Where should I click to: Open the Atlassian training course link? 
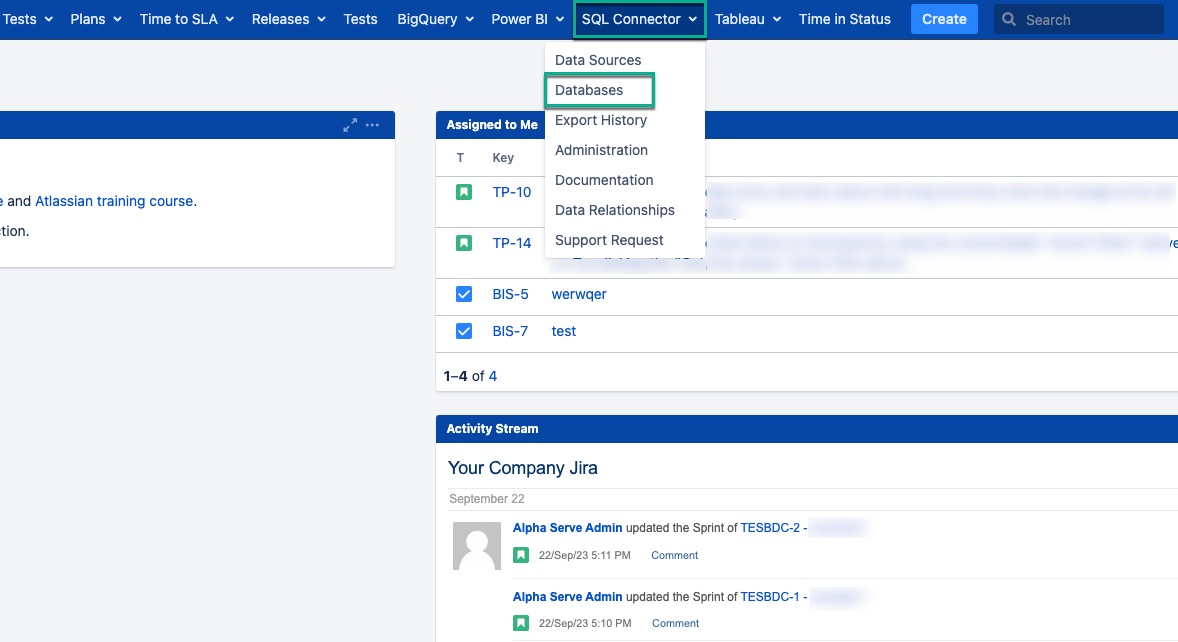tap(116, 201)
